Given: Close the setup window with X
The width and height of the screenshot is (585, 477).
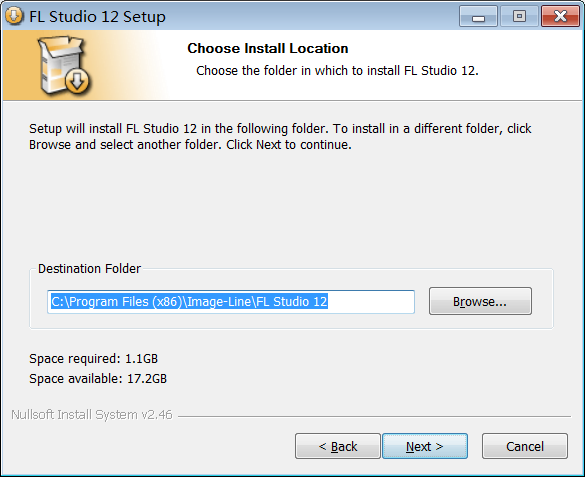Looking at the screenshot, I should [560, 16].
